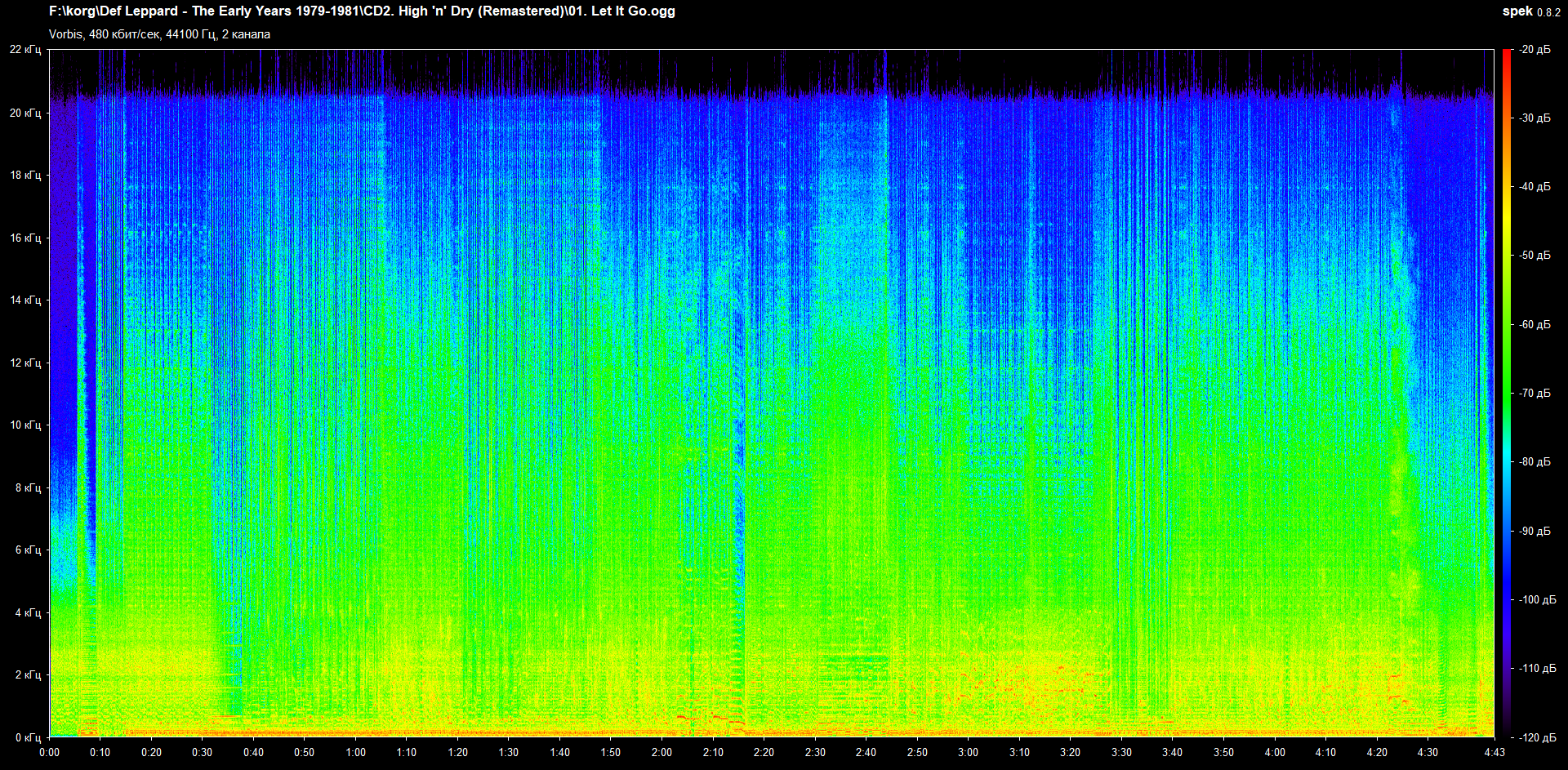Click the -50 дБ density scale label
This screenshot has width=1568, height=770.
(1535, 256)
